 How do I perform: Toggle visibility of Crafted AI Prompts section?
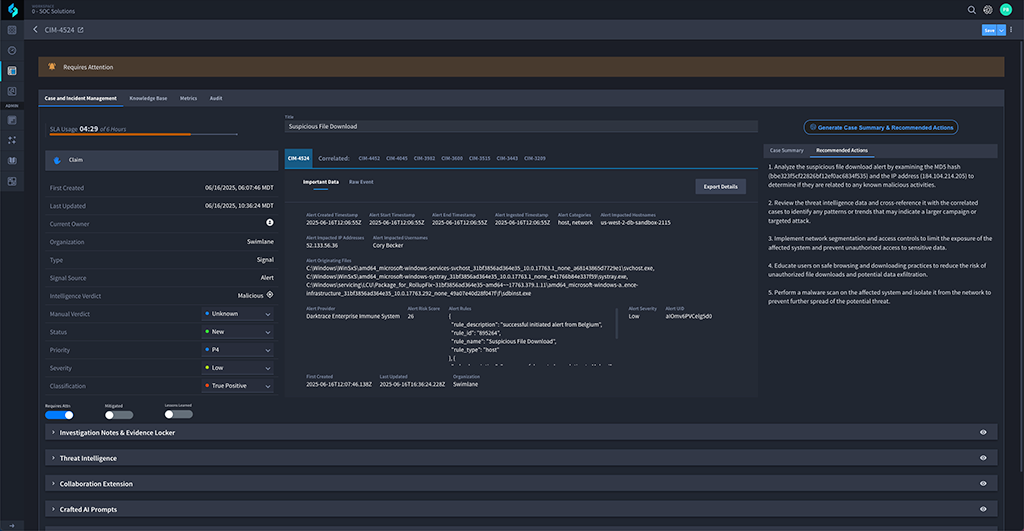[x=983, y=509]
